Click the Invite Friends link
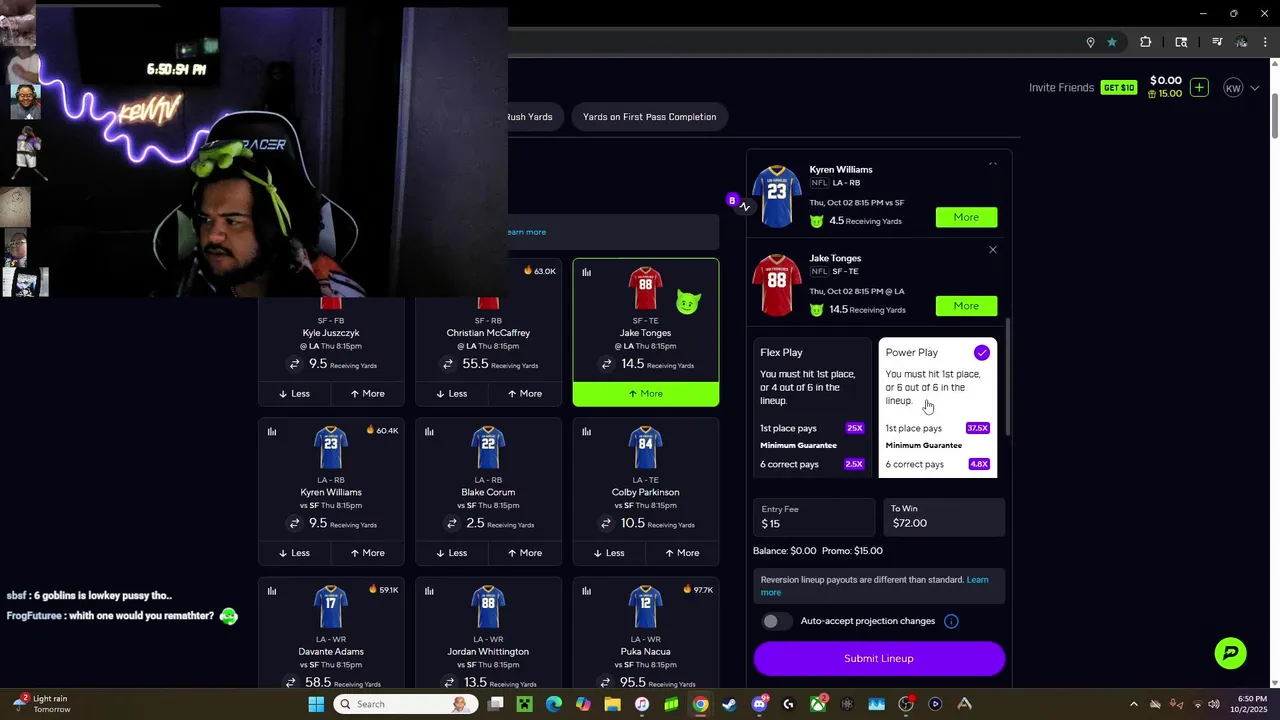This screenshot has height=720, width=1280. click(x=1061, y=88)
